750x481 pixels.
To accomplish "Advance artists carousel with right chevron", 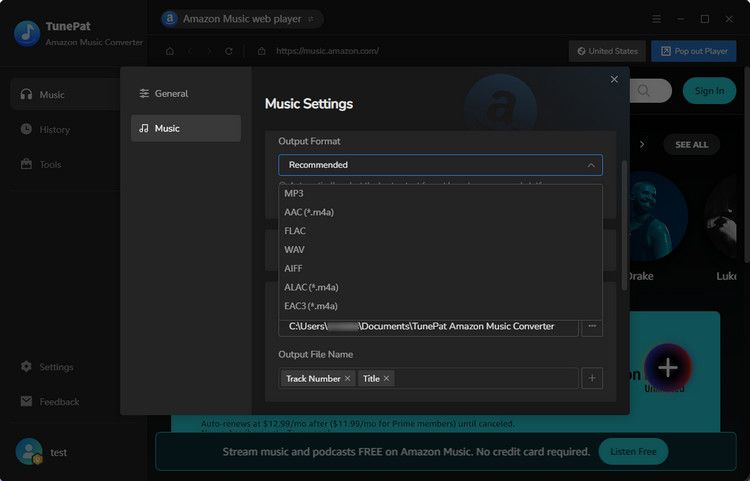I will (642, 144).
